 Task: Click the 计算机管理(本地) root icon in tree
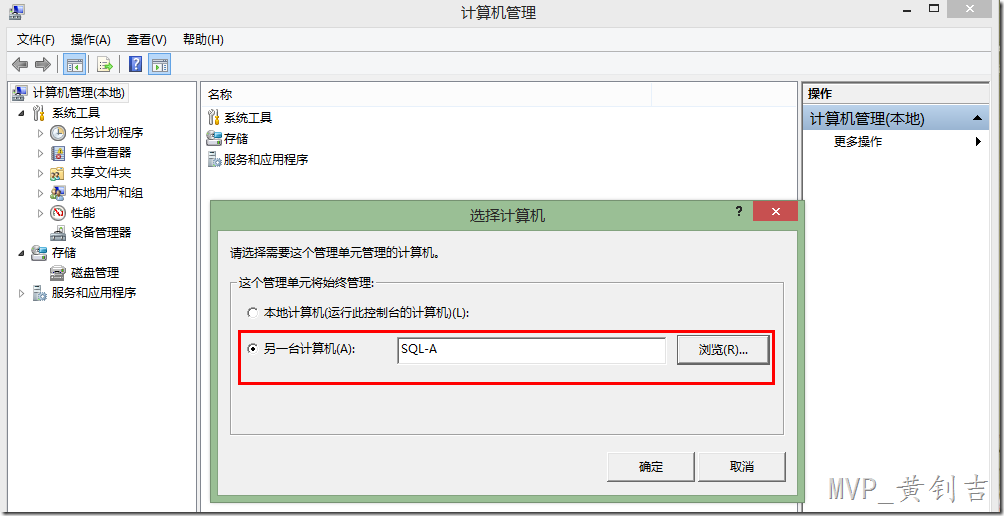(x=20, y=93)
